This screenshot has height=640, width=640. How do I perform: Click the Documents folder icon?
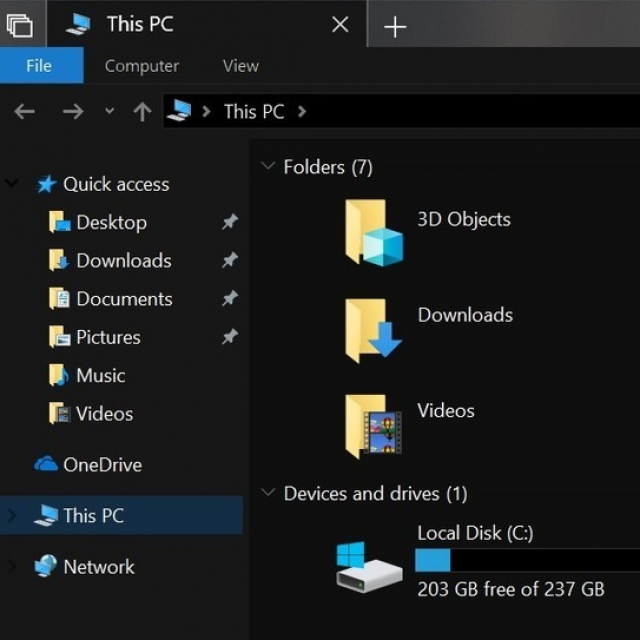click(x=59, y=298)
